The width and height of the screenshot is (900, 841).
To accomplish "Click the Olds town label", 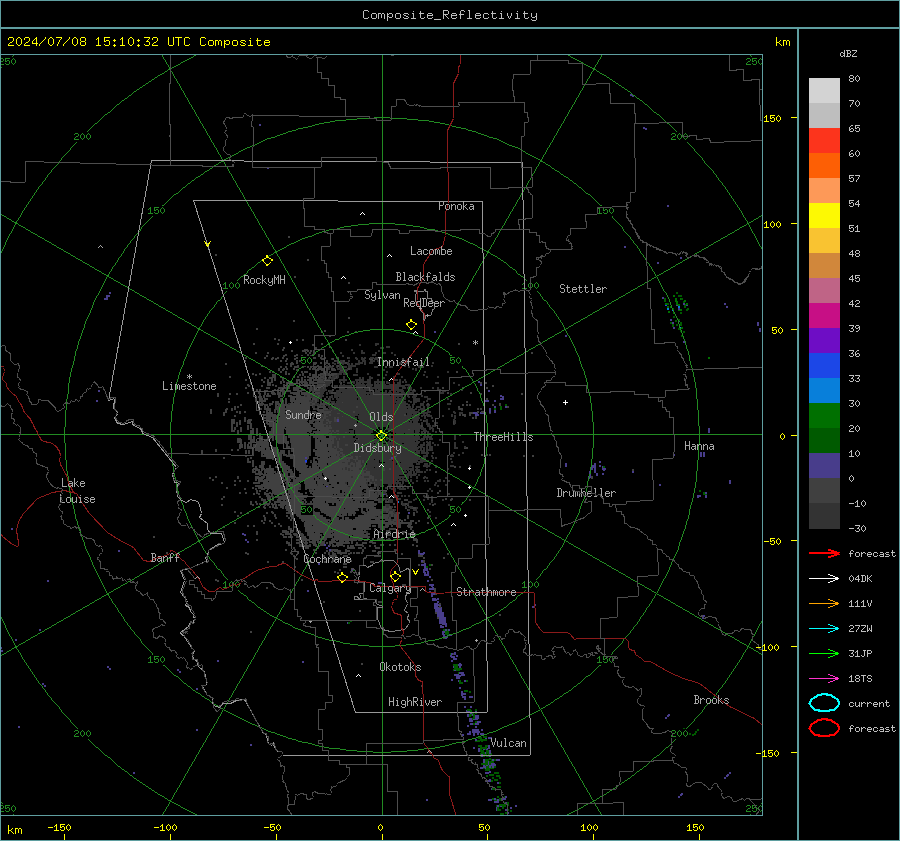I will click(x=381, y=417).
